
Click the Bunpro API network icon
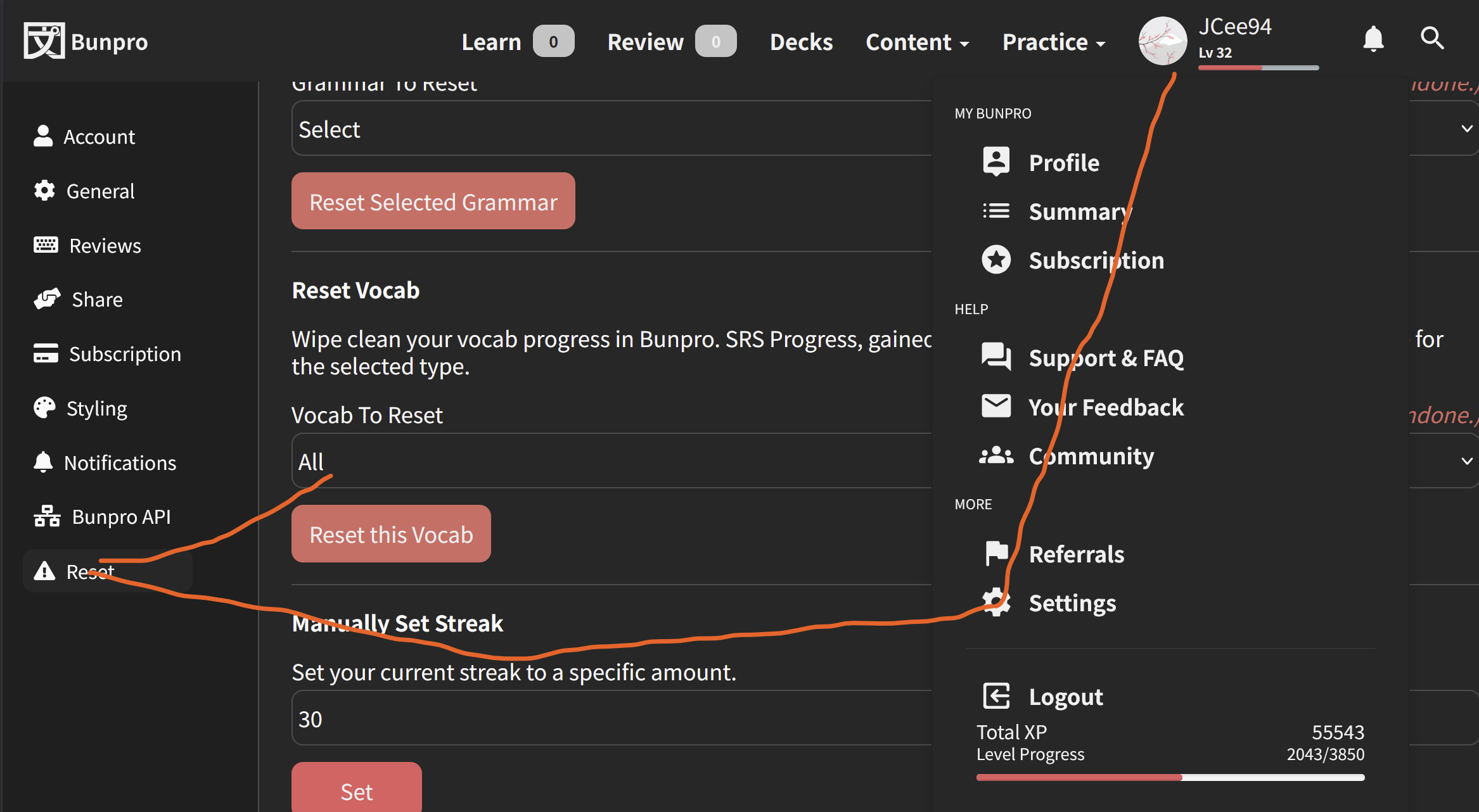pos(47,516)
